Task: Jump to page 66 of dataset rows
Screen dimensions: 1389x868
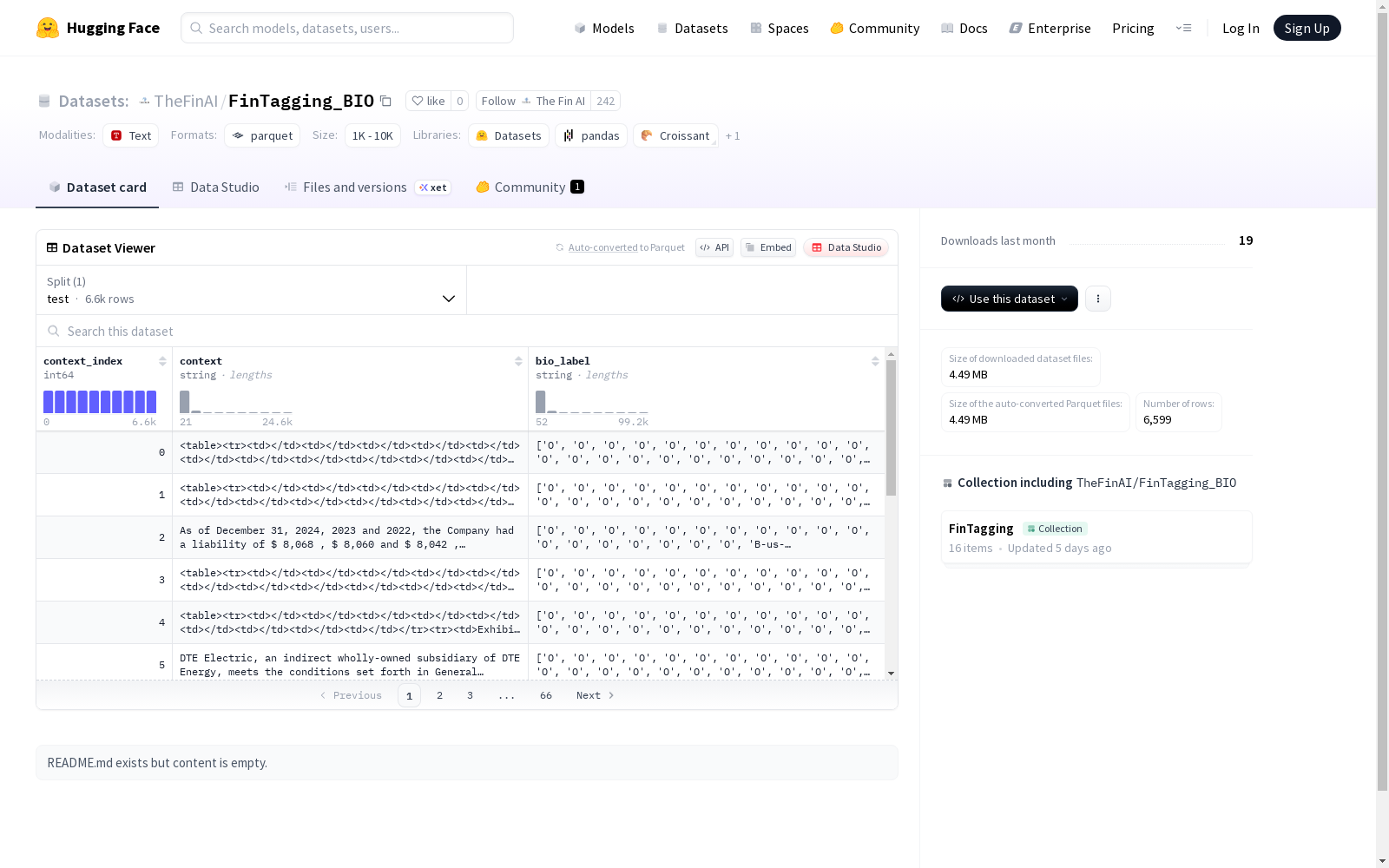Action: [x=546, y=695]
